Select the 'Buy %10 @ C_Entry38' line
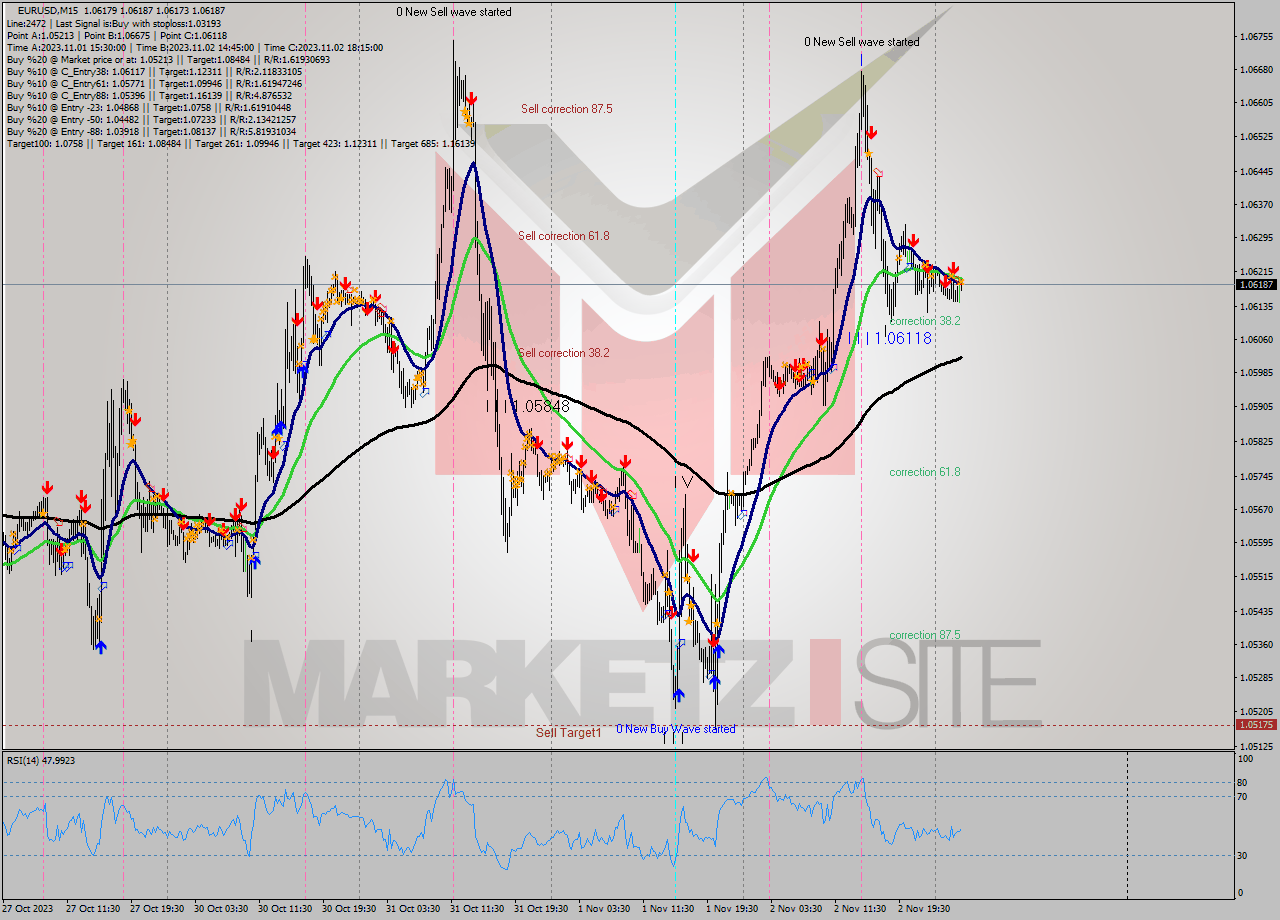Image resolution: width=1280 pixels, height=920 pixels. click(x=154, y=71)
